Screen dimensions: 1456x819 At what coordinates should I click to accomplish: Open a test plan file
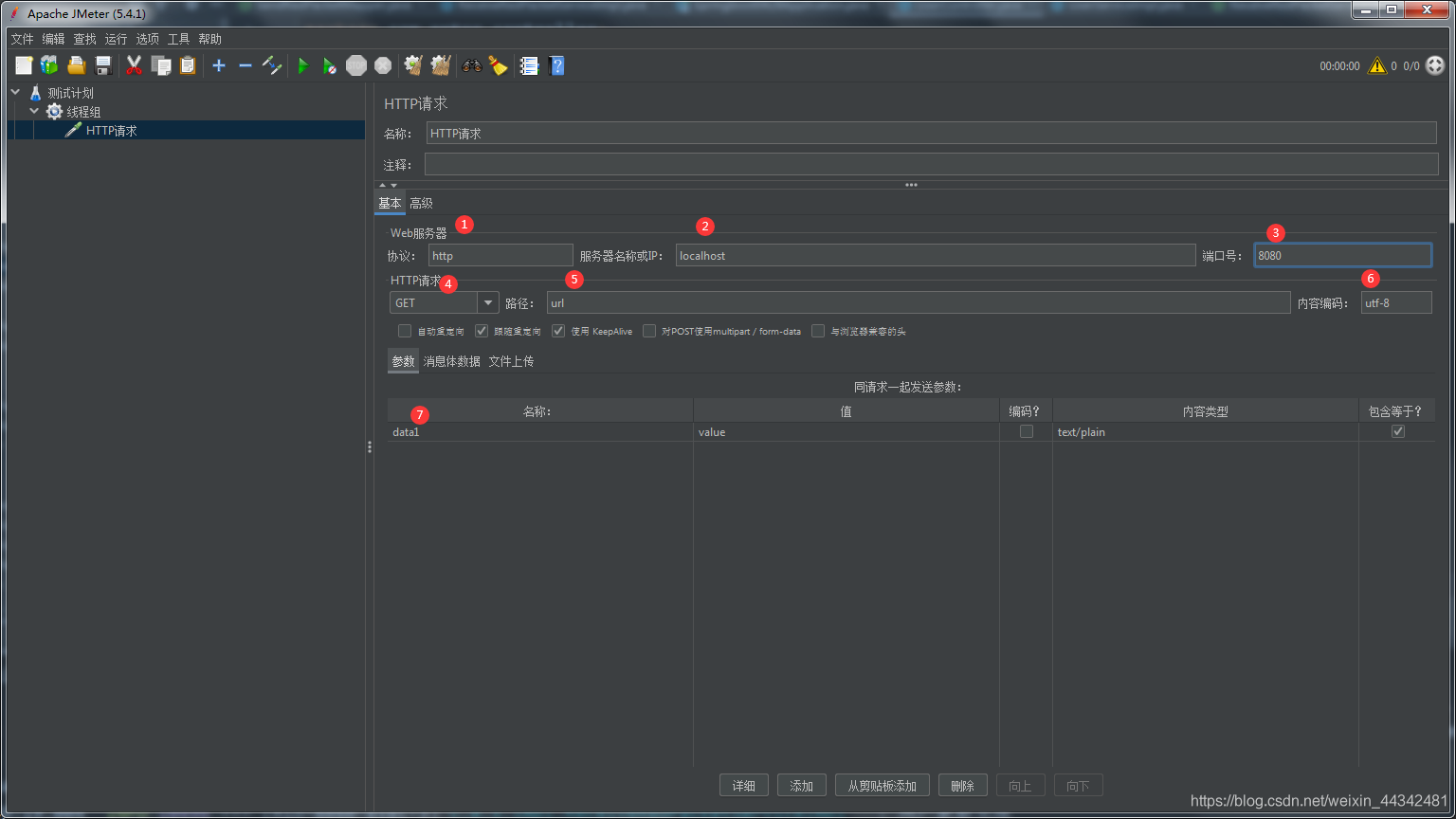click(x=77, y=65)
